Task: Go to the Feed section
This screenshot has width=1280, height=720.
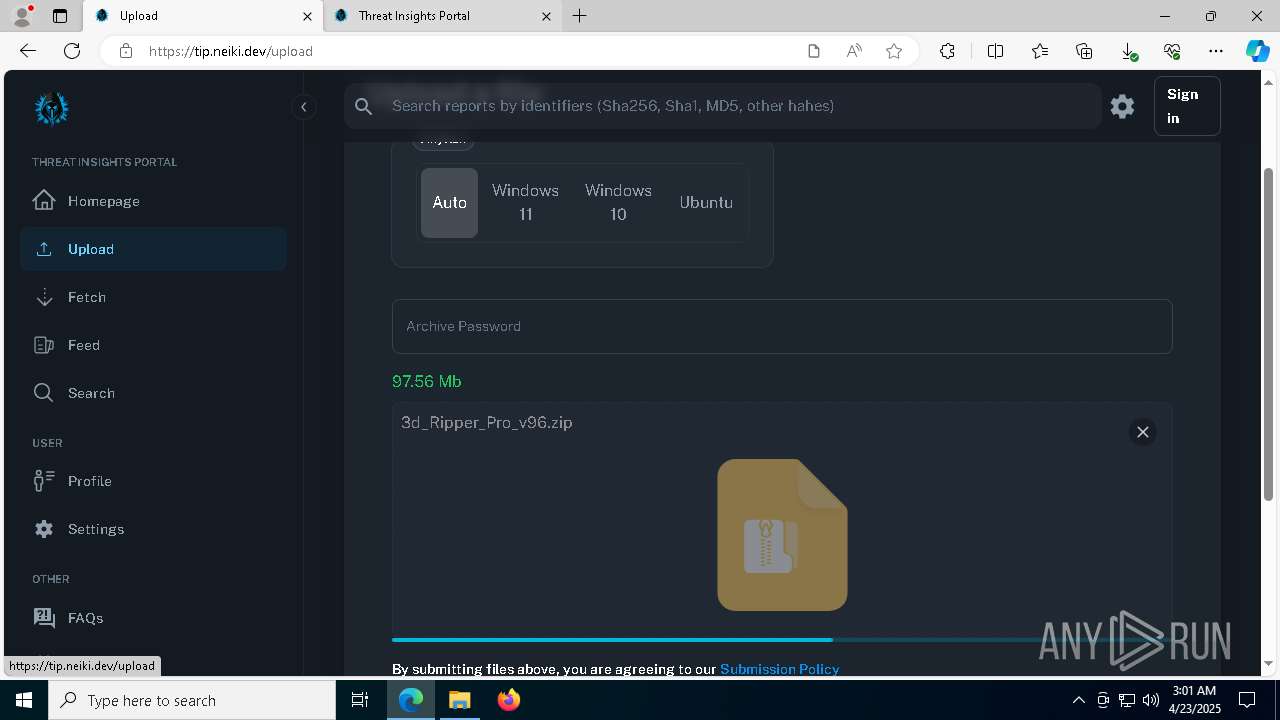Action: tap(153, 345)
